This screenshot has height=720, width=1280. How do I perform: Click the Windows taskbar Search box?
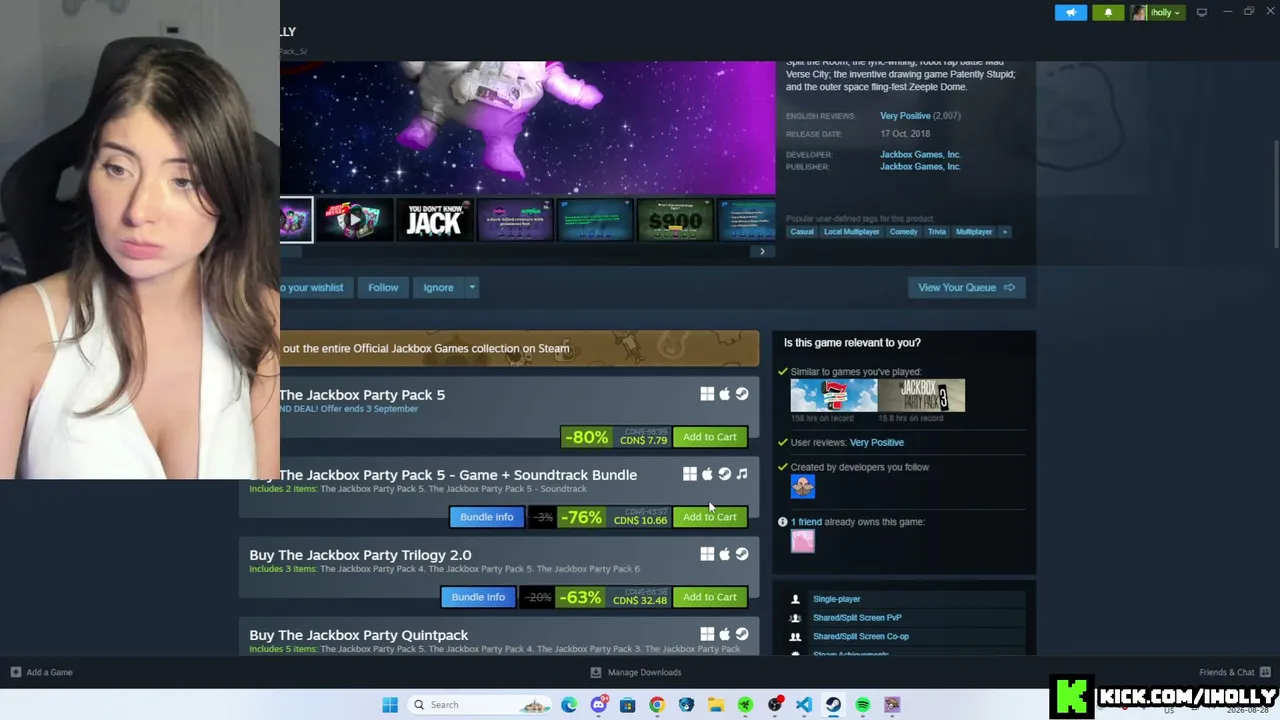[482, 705]
